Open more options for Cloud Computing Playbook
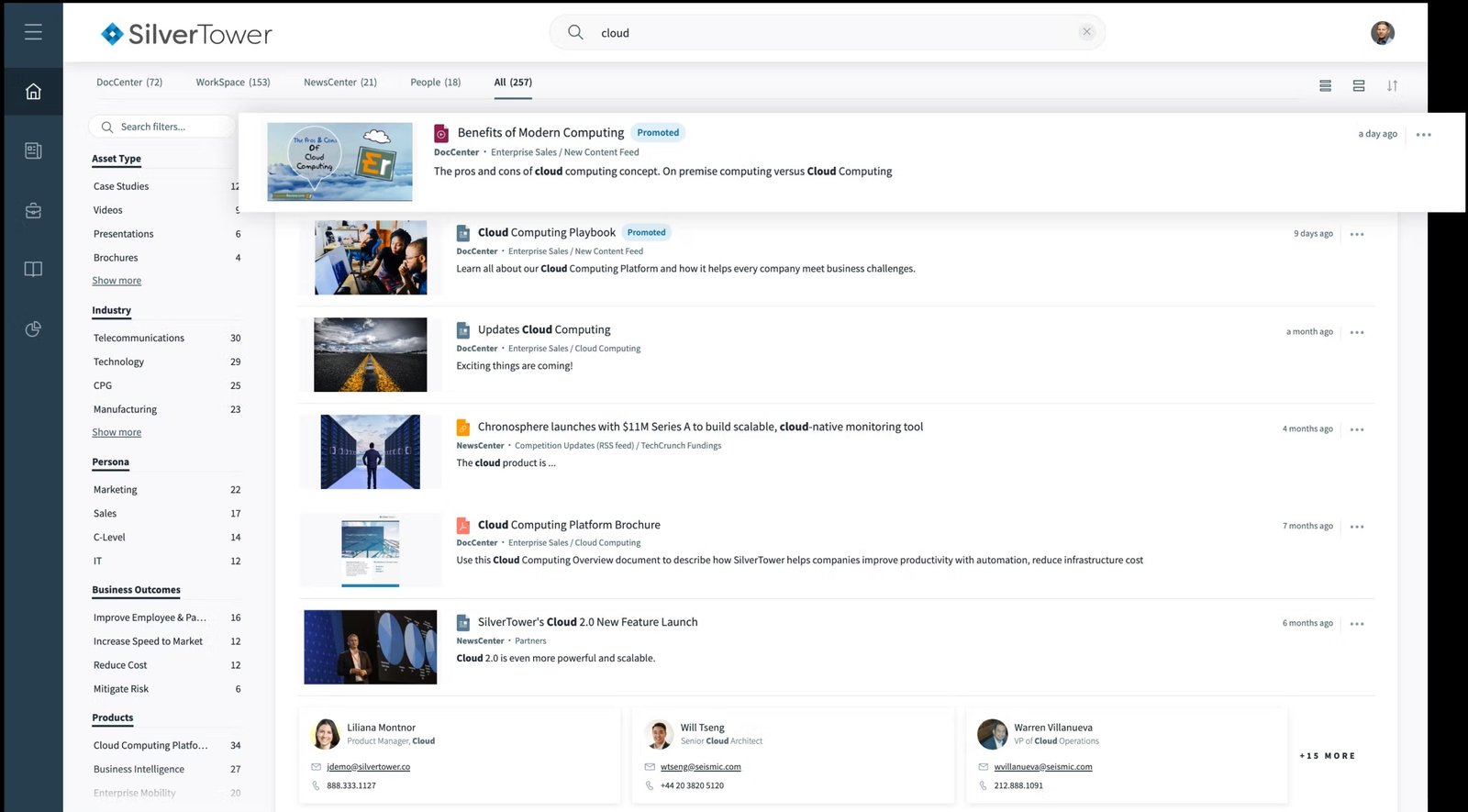 [1357, 234]
